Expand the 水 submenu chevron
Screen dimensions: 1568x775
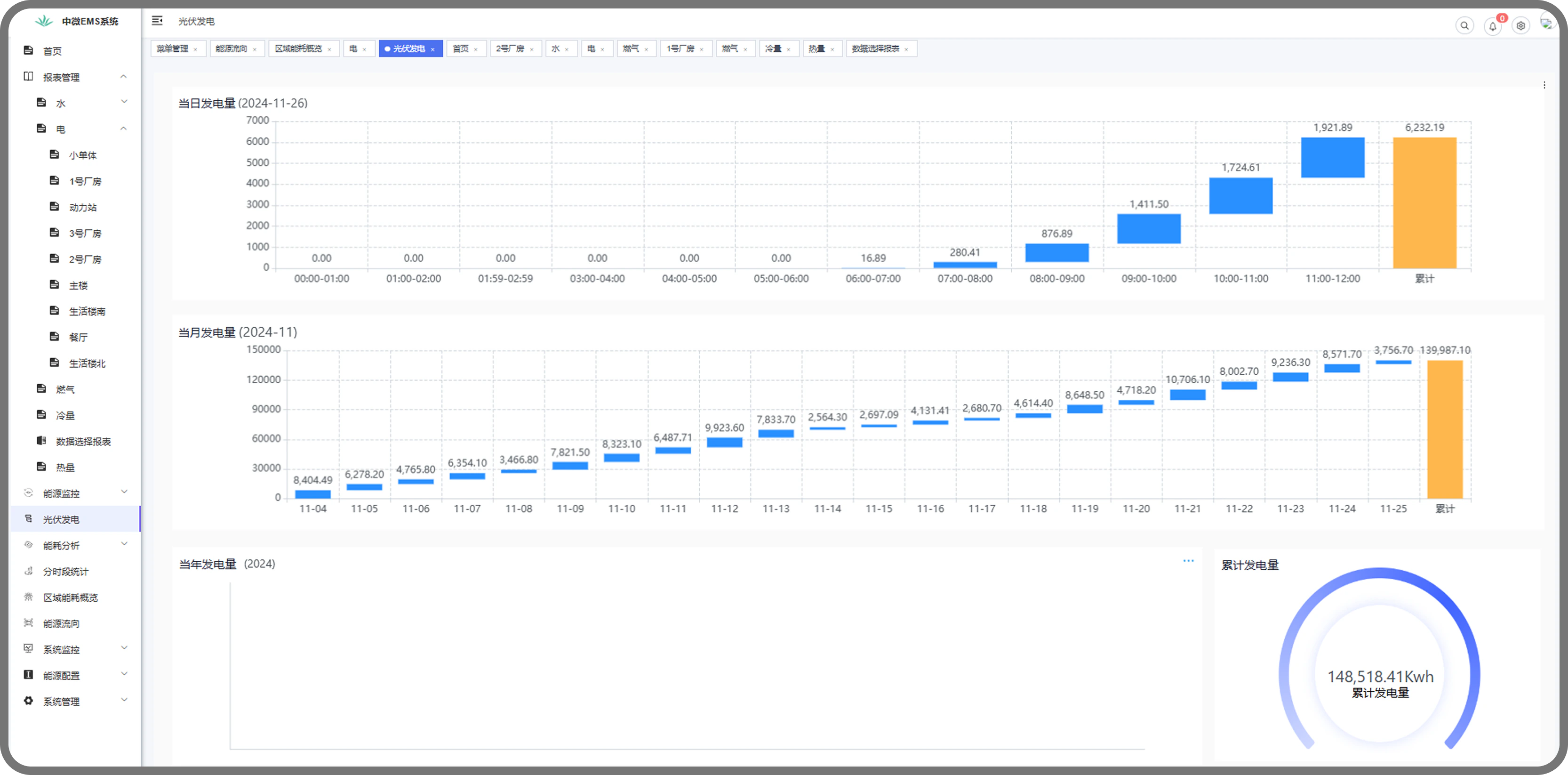point(124,102)
